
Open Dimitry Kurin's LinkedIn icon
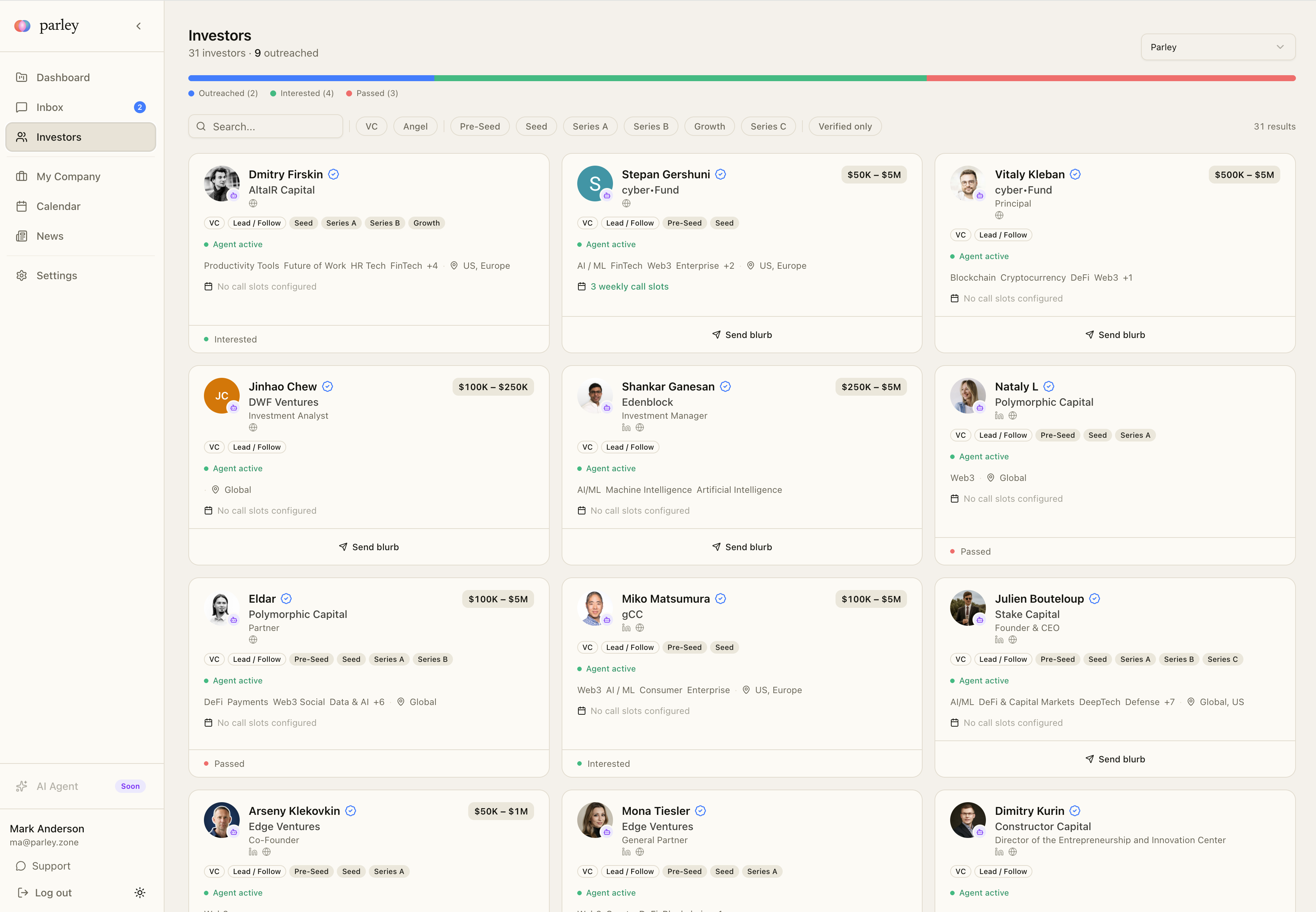tap(999, 851)
